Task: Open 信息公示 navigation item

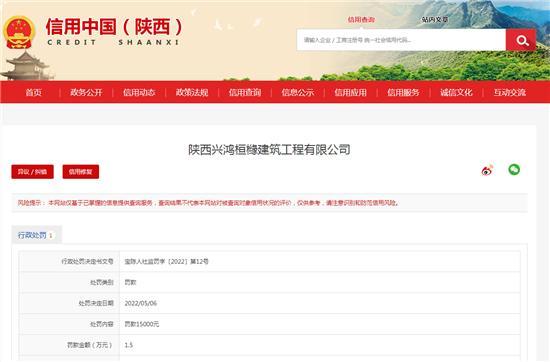Action: [x=298, y=93]
